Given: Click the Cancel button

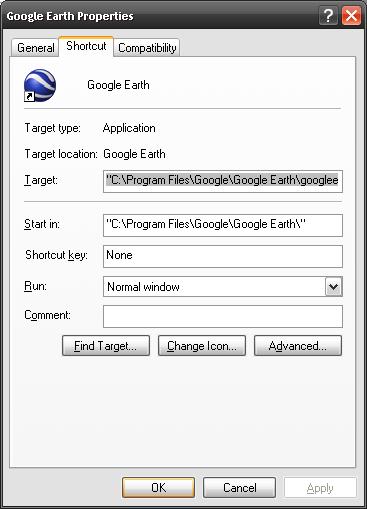Looking at the screenshot, I should [239, 488].
